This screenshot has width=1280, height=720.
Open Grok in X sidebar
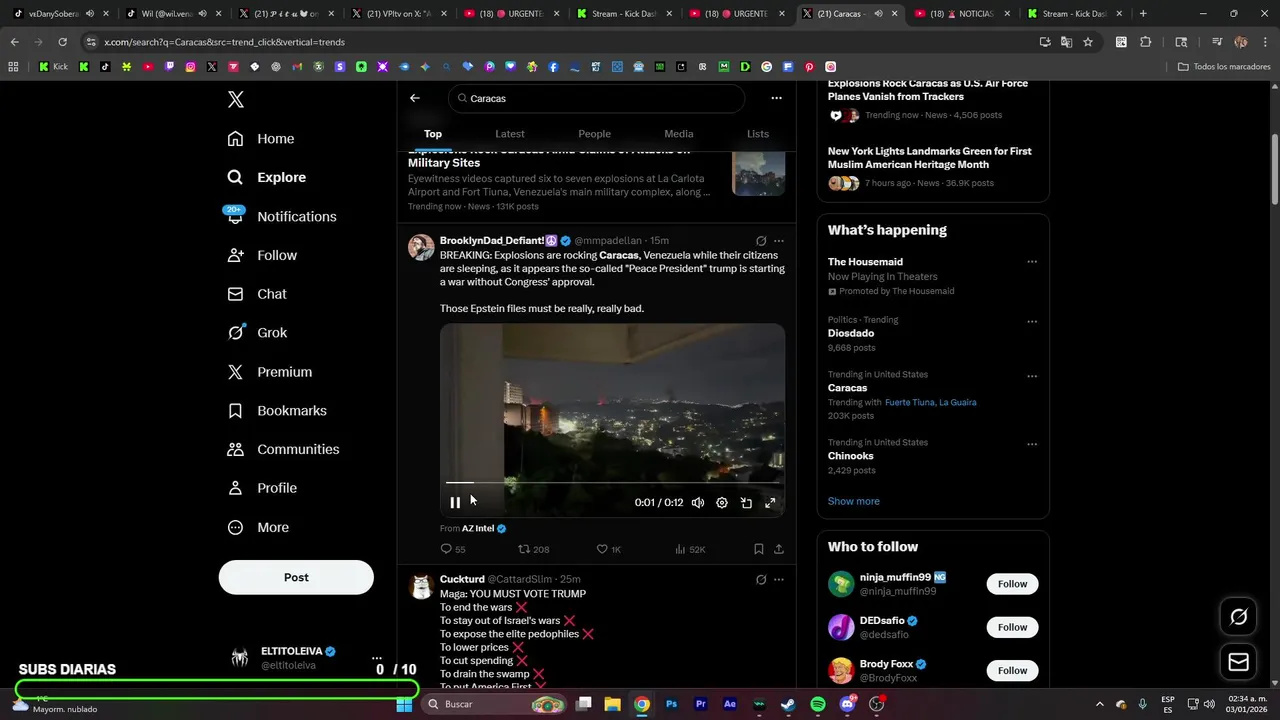point(257,333)
